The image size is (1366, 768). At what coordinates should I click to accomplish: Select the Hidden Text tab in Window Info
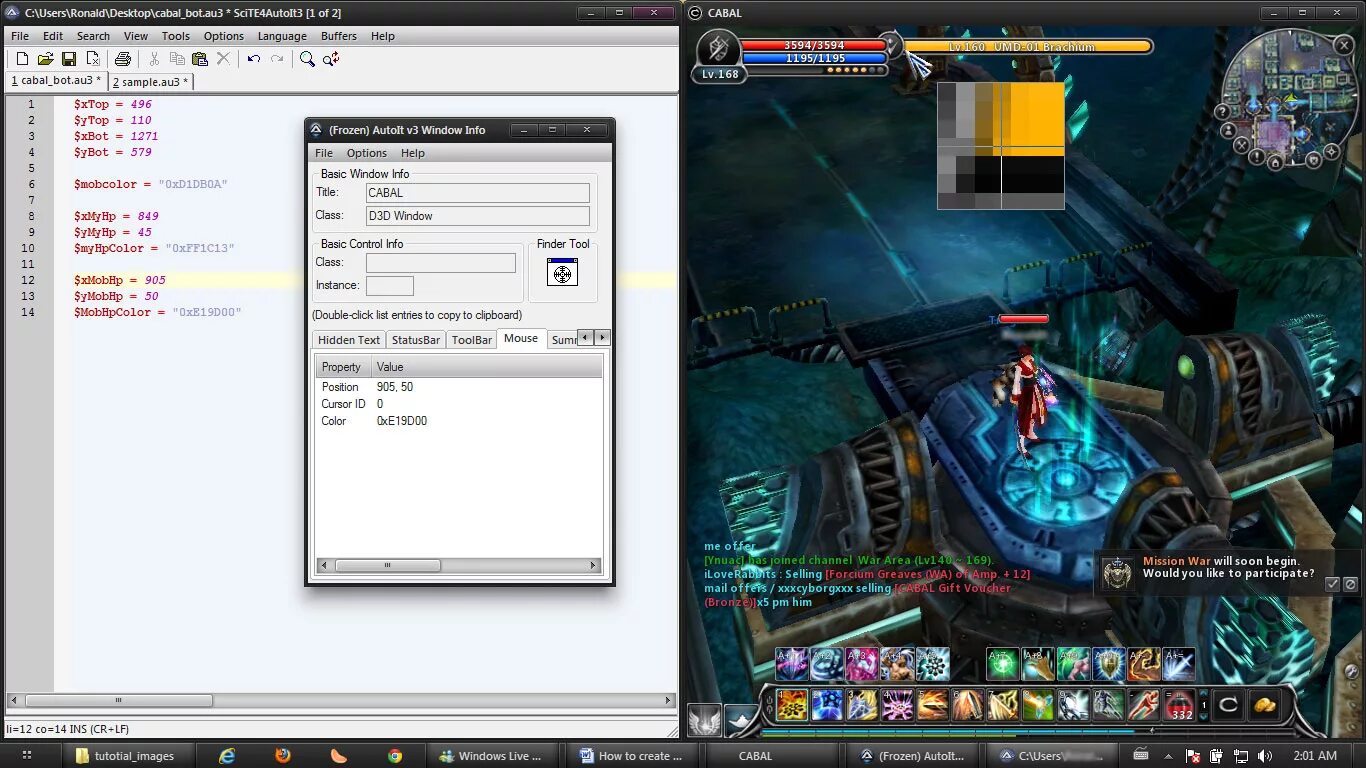pyautogui.click(x=349, y=340)
